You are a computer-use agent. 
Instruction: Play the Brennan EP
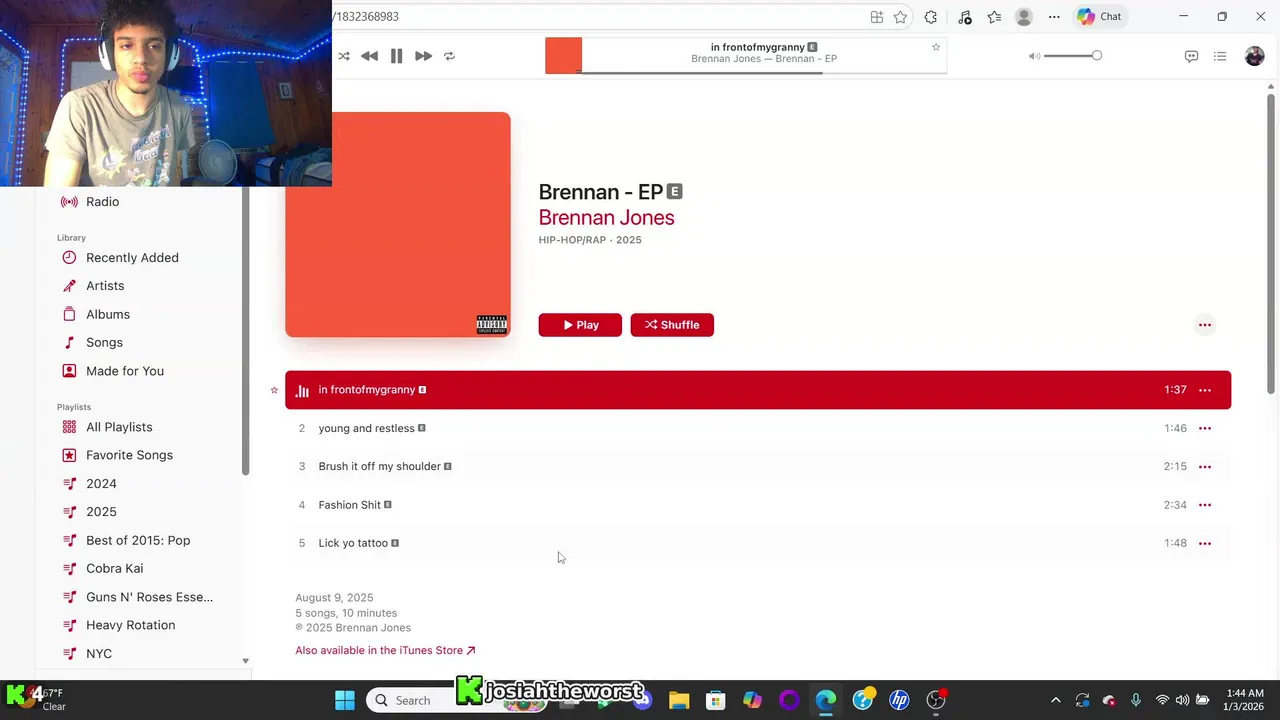(x=580, y=325)
